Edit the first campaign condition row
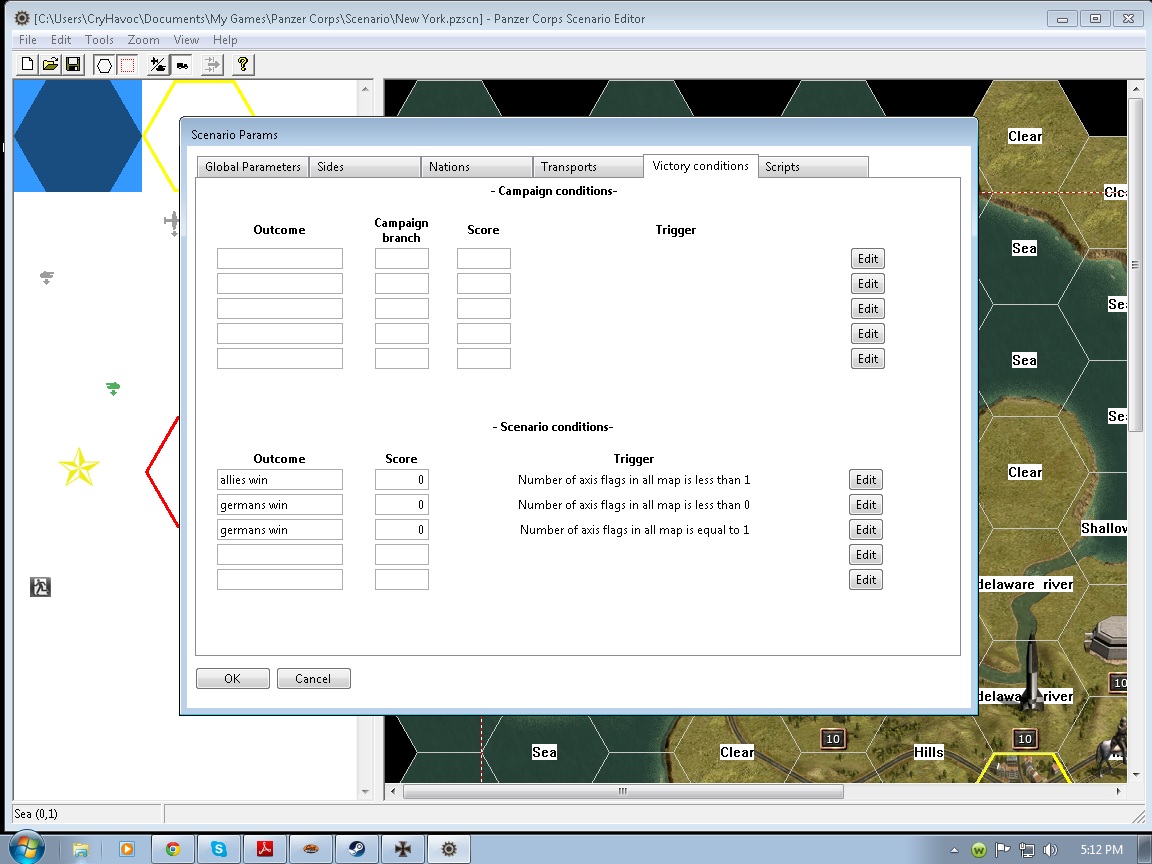The width and height of the screenshot is (1152, 864). pos(868,259)
